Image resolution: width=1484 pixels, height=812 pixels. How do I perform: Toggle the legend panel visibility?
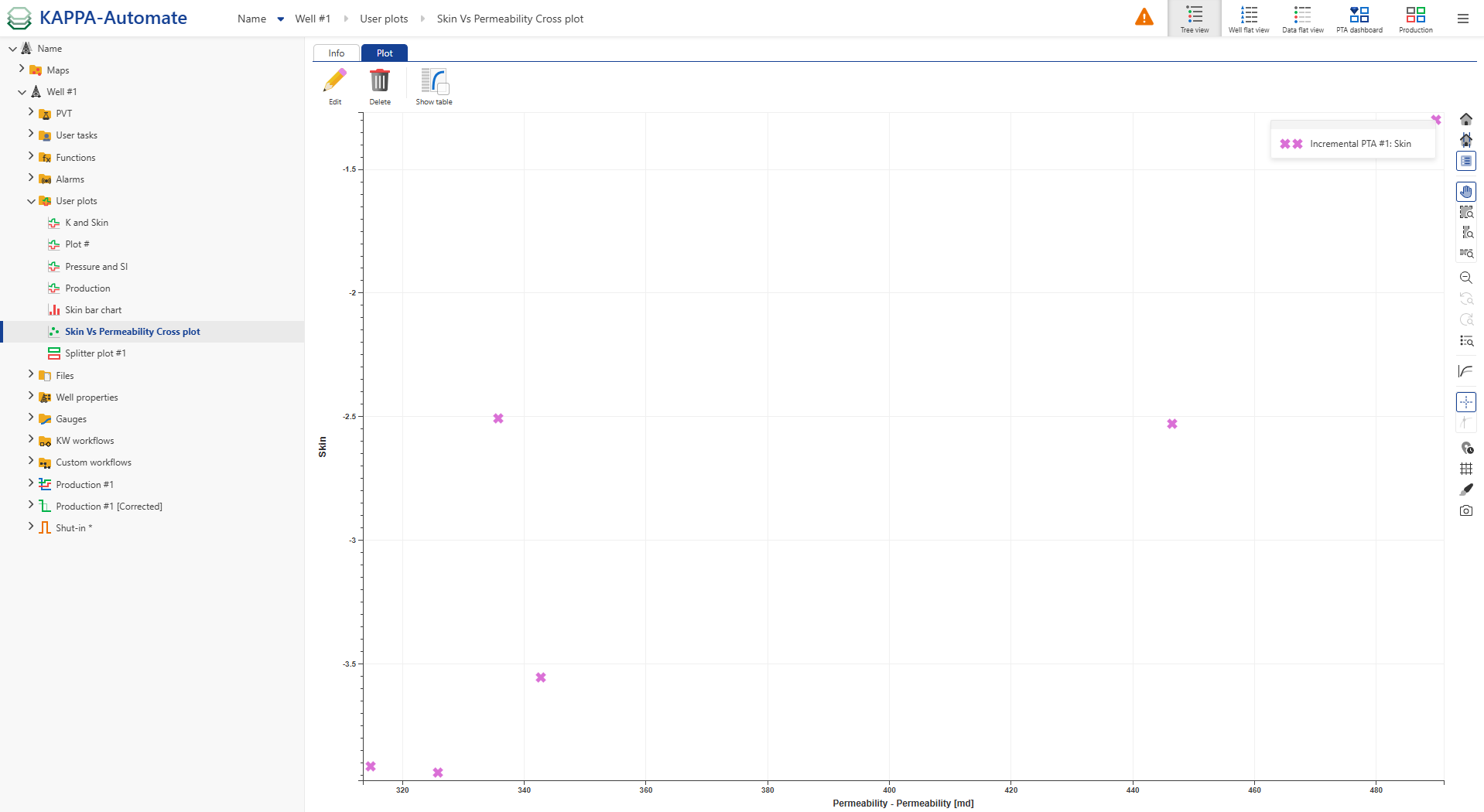click(1465, 160)
